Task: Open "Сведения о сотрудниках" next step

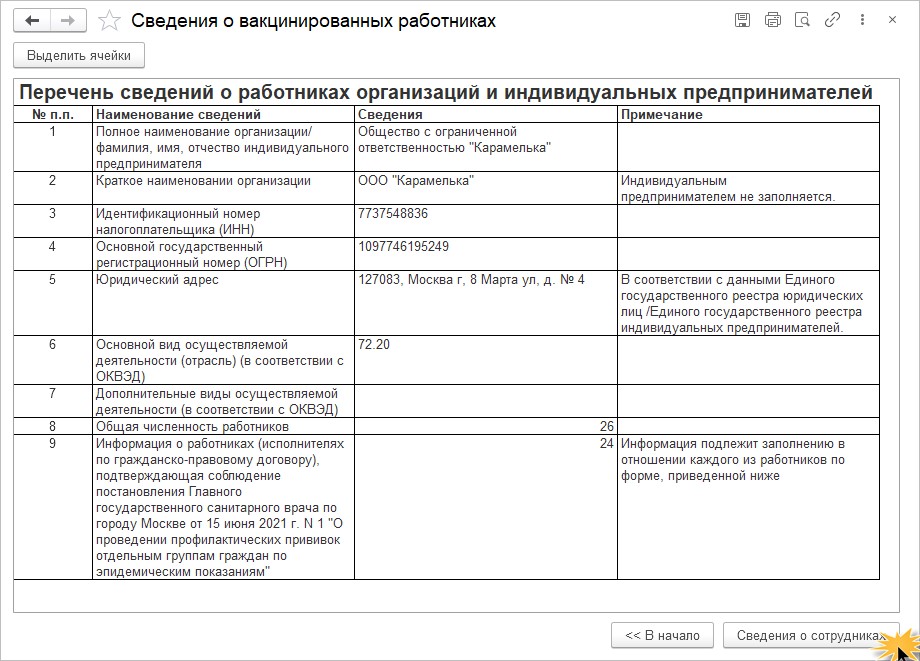Action: (x=811, y=635)
